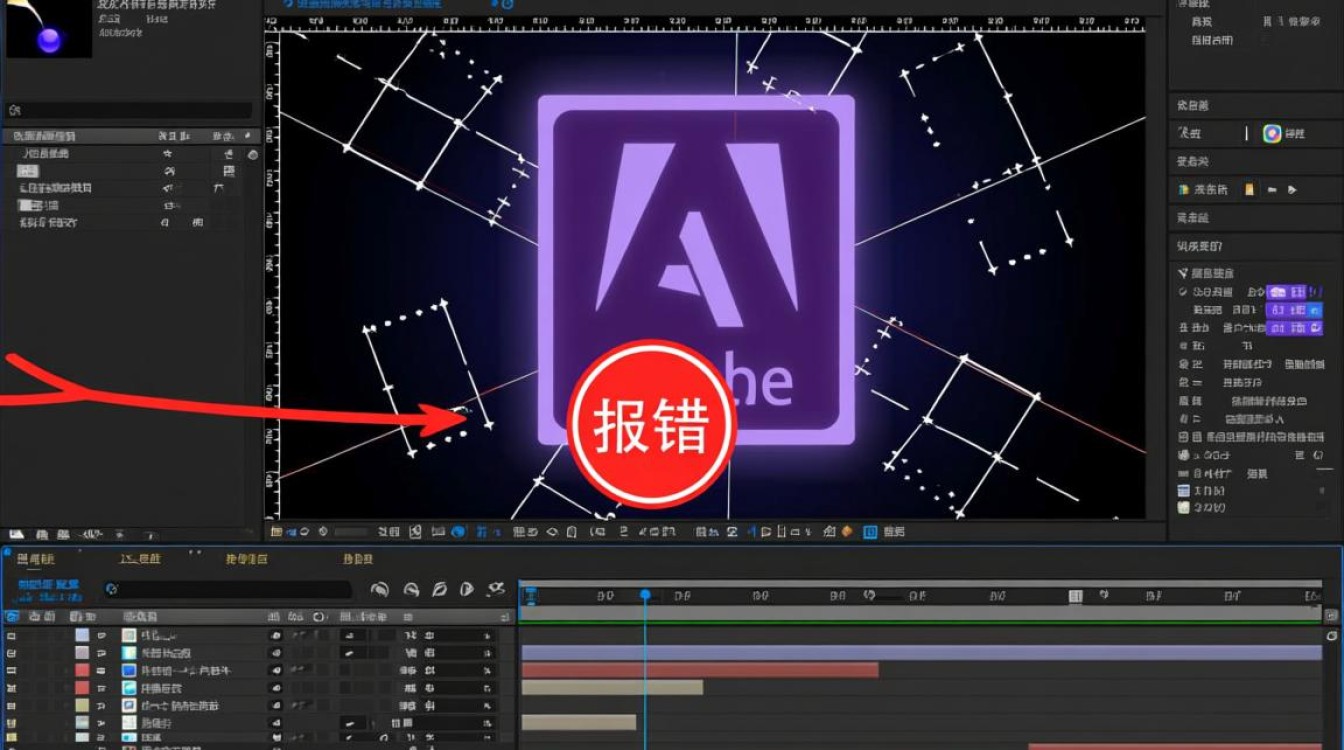The image size is (1344, 750).
Task: Open the second tab of the timeline panel
Action: [x=140, y=559]
